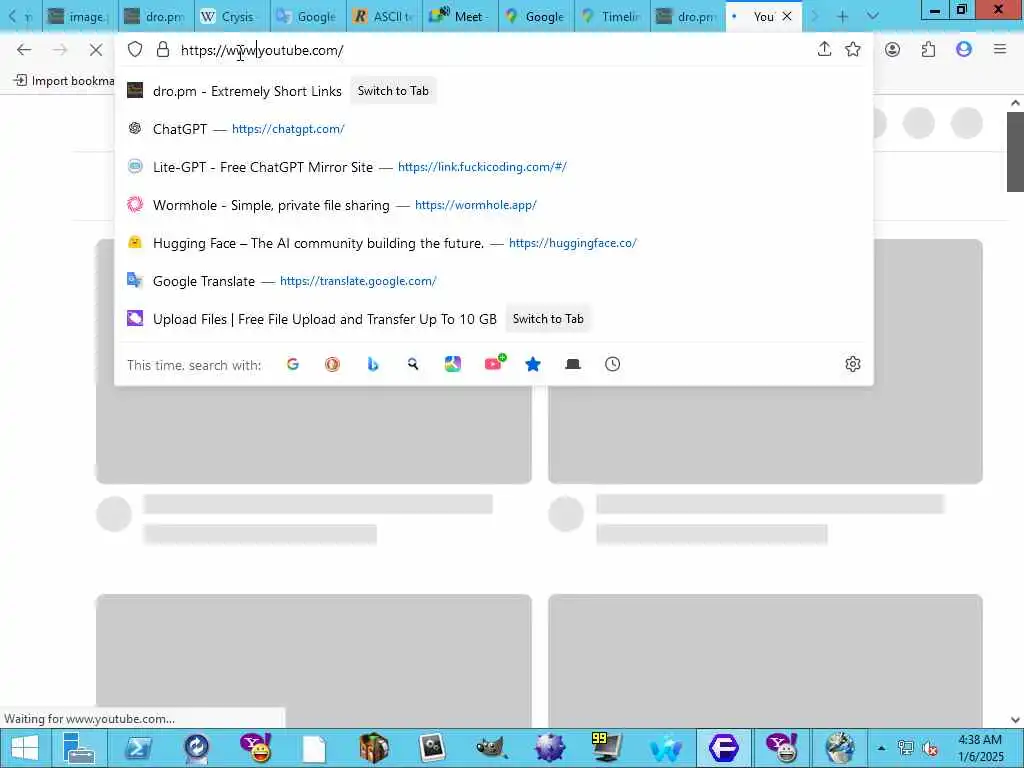This screenshot has height=768, width=1024.
Task: Open the tracking protection shield
Action: click(x=135, y=50)
